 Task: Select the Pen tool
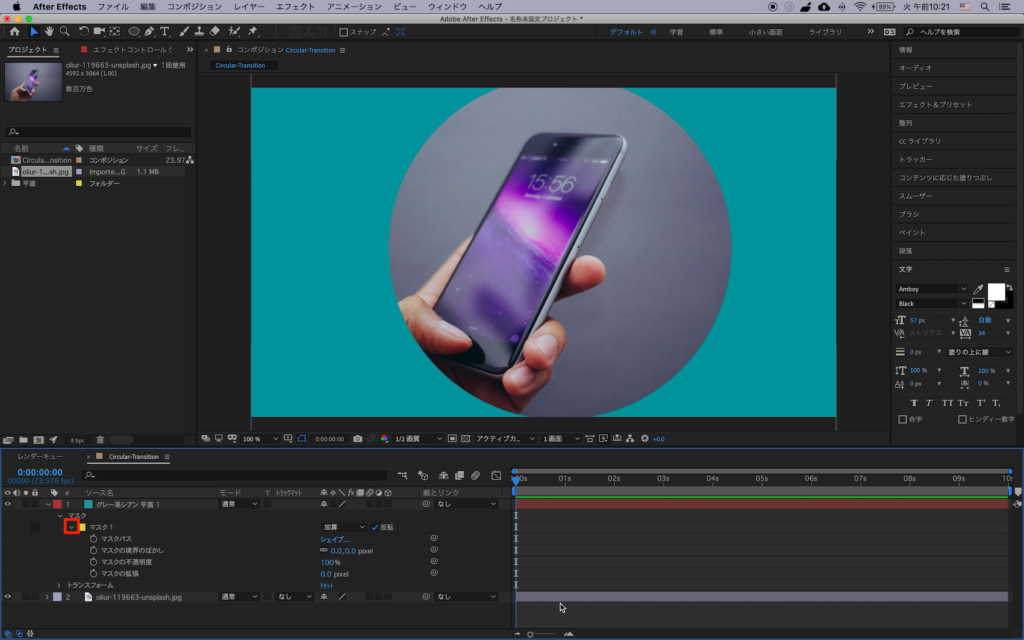click(150, 32)
